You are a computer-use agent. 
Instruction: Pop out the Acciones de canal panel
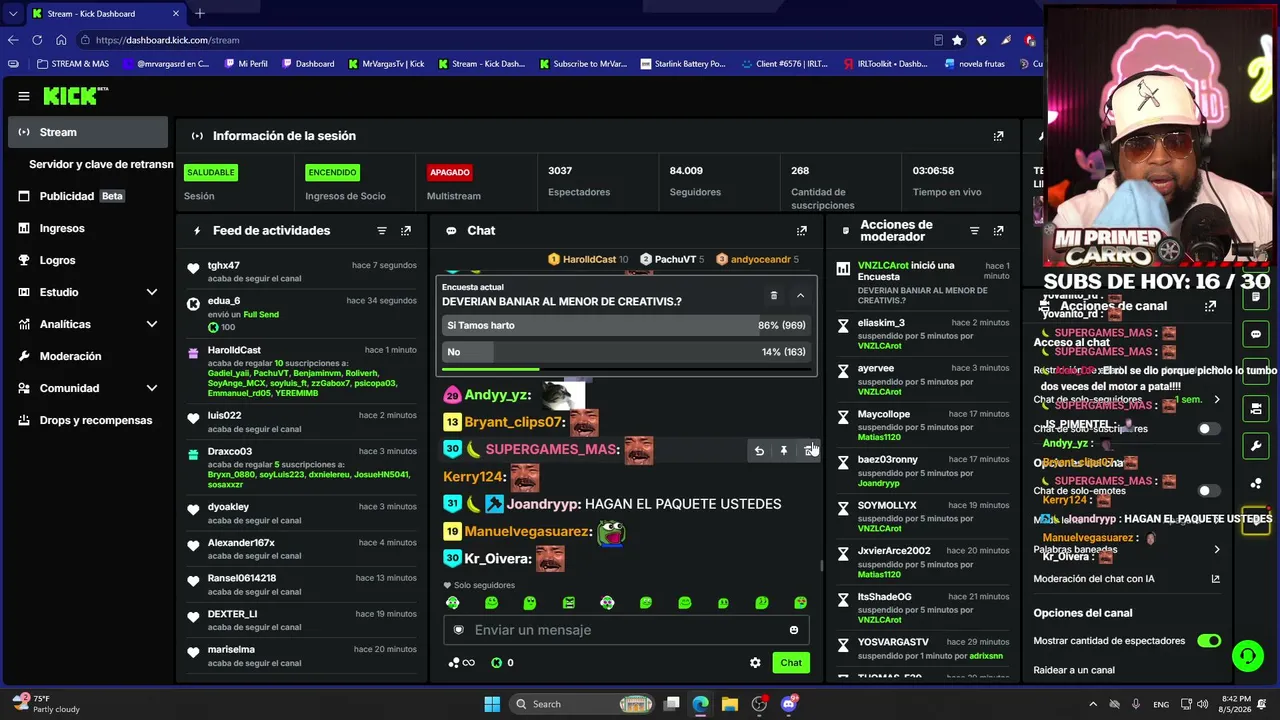pos(1210,306)
